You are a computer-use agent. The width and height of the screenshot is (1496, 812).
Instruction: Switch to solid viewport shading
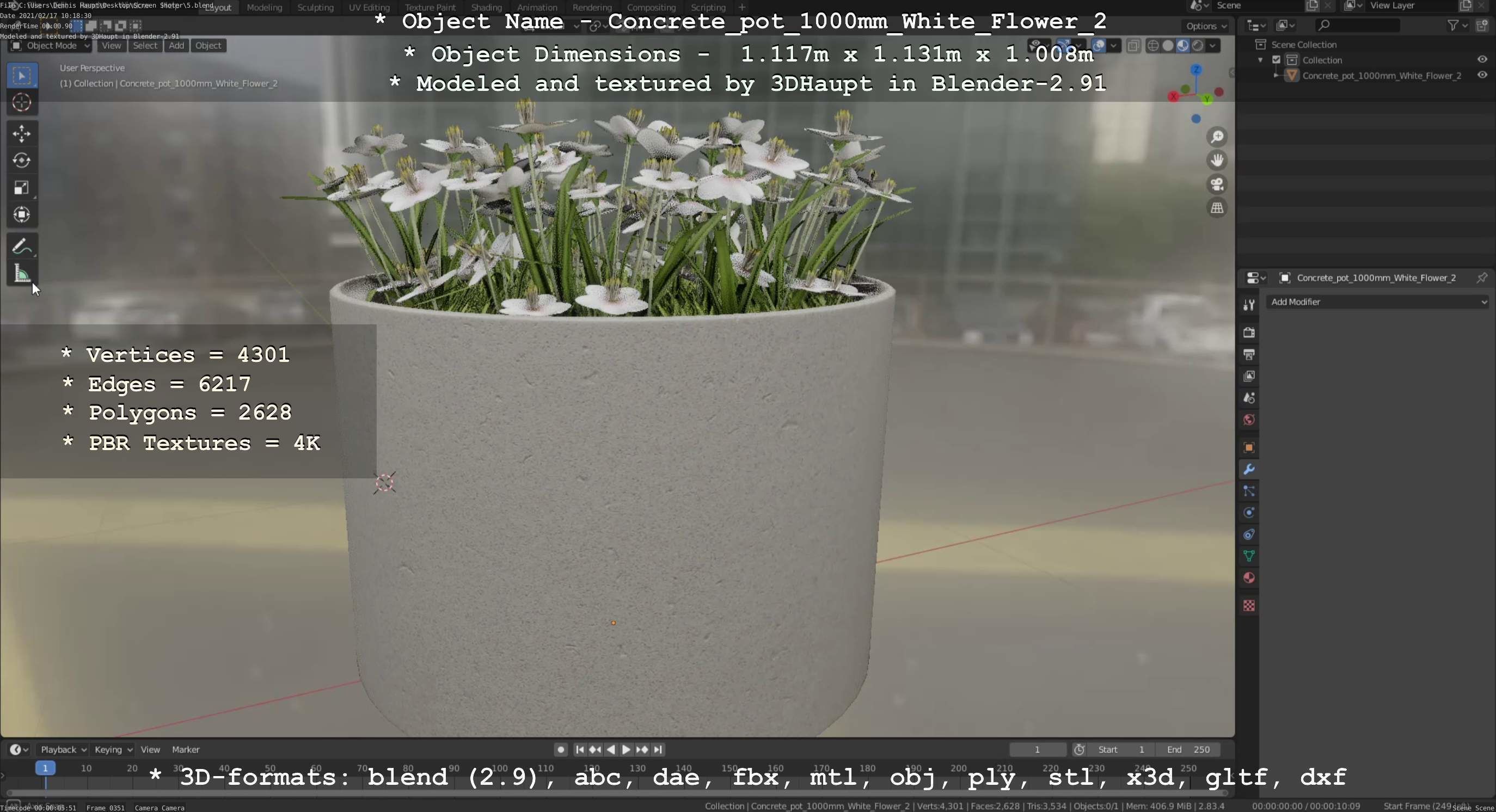click(x=1168, y=45)
